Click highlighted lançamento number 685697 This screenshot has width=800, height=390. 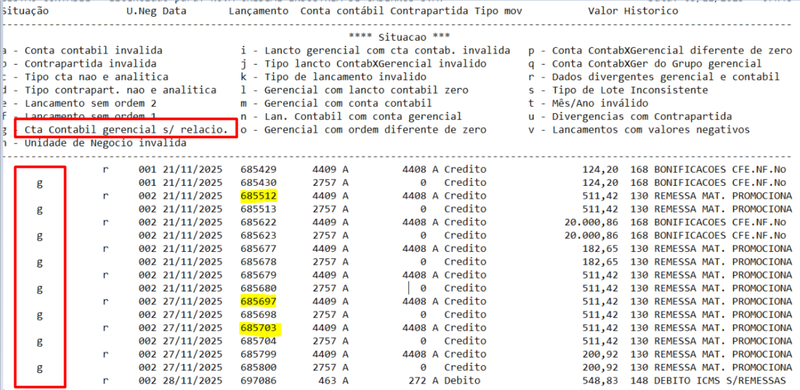click(259, 302)
